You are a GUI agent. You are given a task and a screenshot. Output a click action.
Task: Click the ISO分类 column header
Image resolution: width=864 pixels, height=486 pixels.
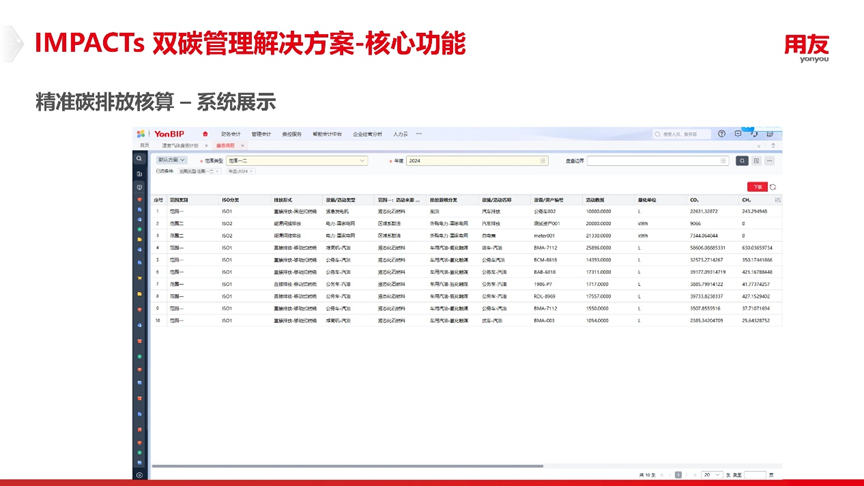pos(230,200)
